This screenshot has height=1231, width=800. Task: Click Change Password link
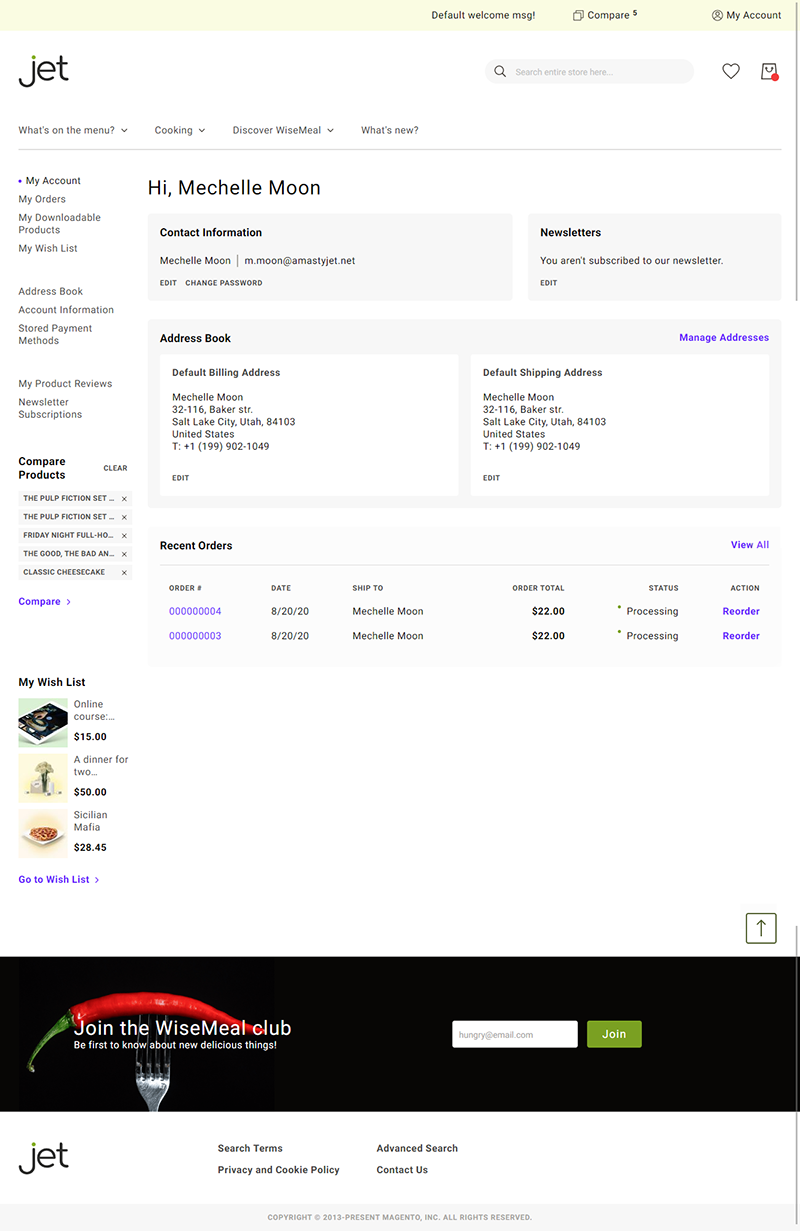click(224, 283)
